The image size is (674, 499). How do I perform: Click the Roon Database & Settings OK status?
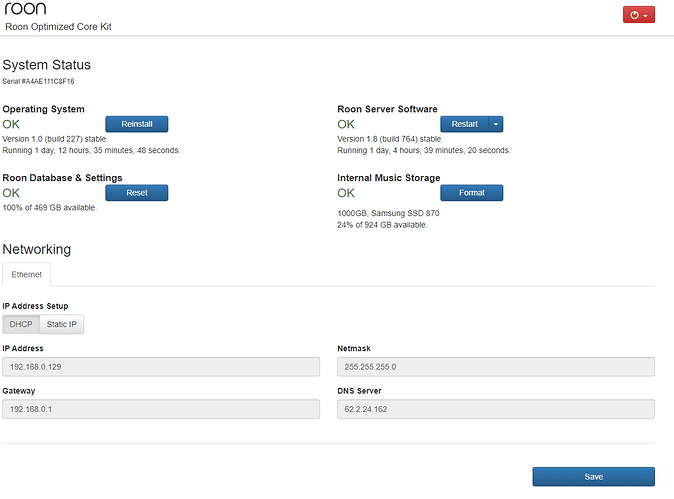pyautogui.click(x=11, y=193)
